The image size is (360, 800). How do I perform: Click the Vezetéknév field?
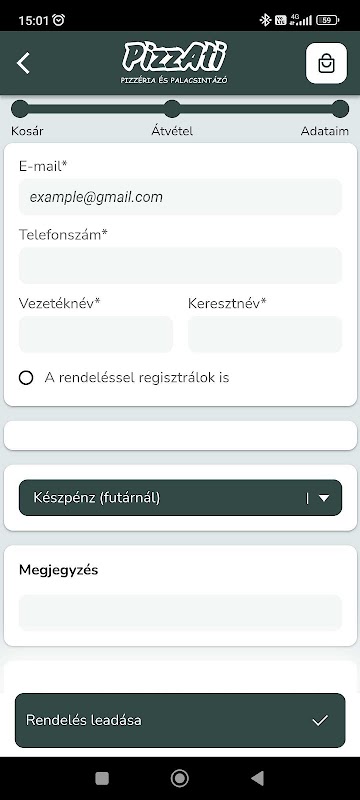coord(96,334)
